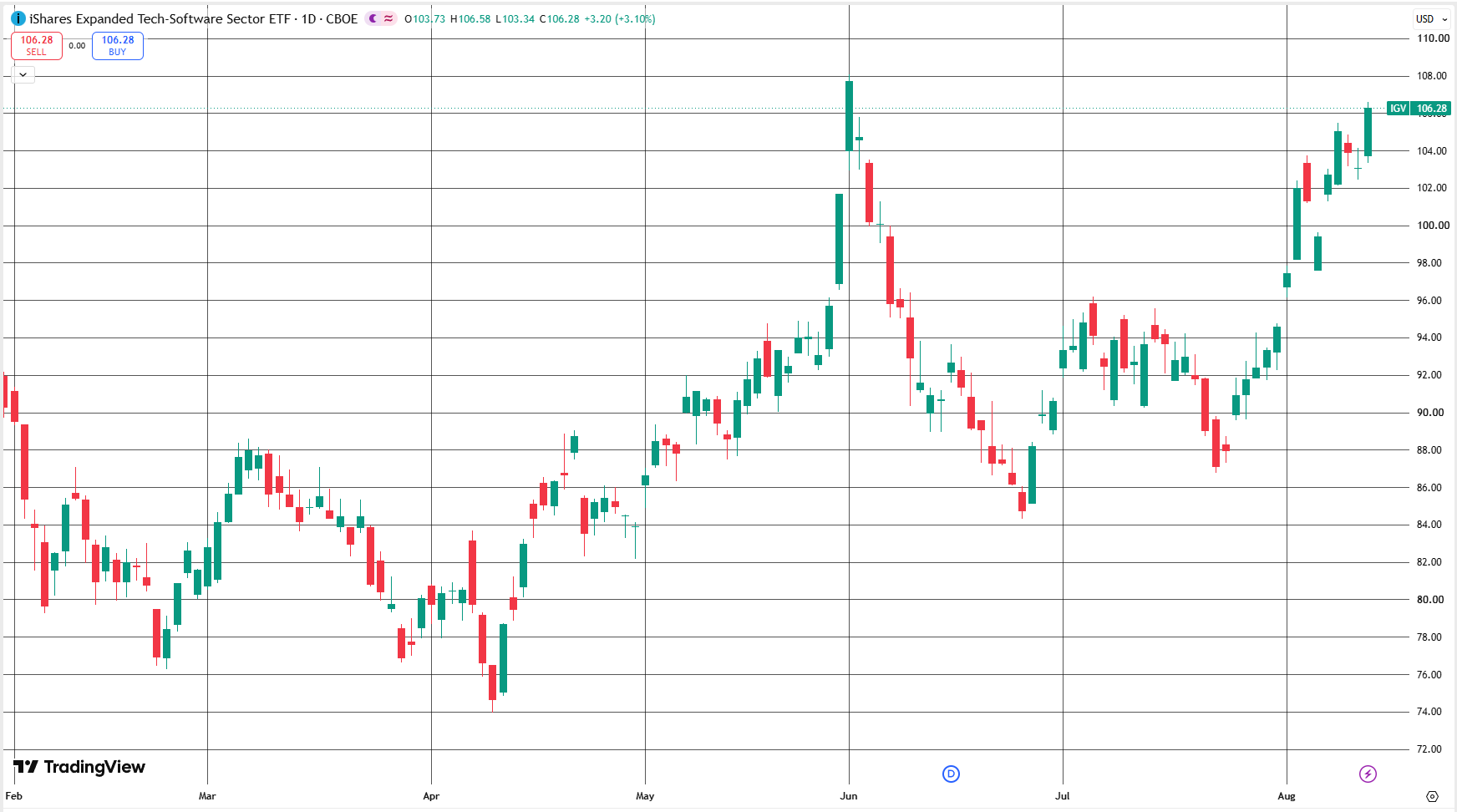Click the 98.00 price axis label

1429,263
